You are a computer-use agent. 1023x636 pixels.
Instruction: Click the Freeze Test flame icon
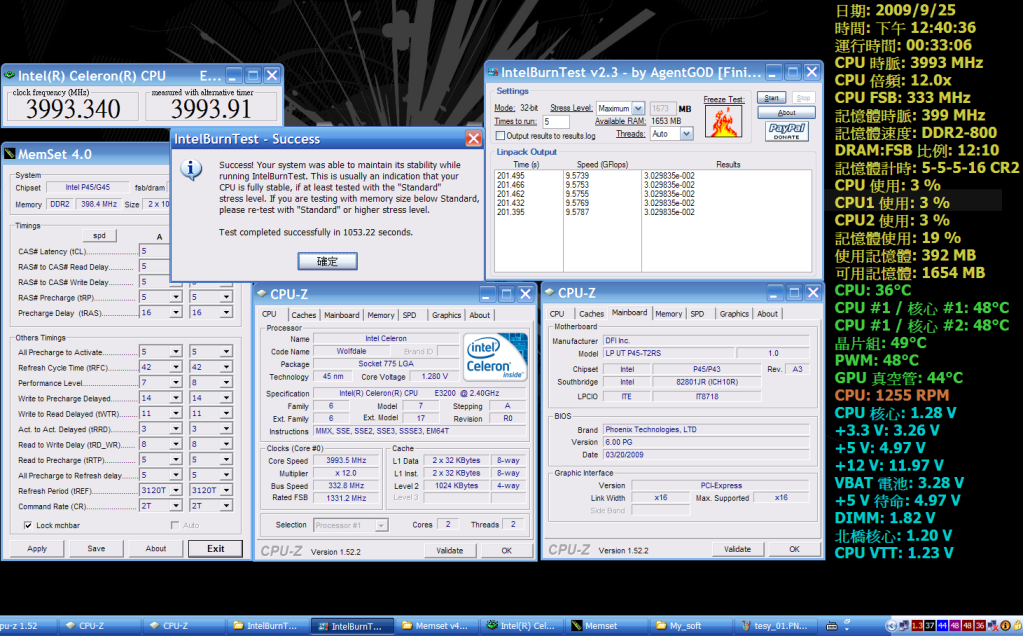tap(722, 121)
